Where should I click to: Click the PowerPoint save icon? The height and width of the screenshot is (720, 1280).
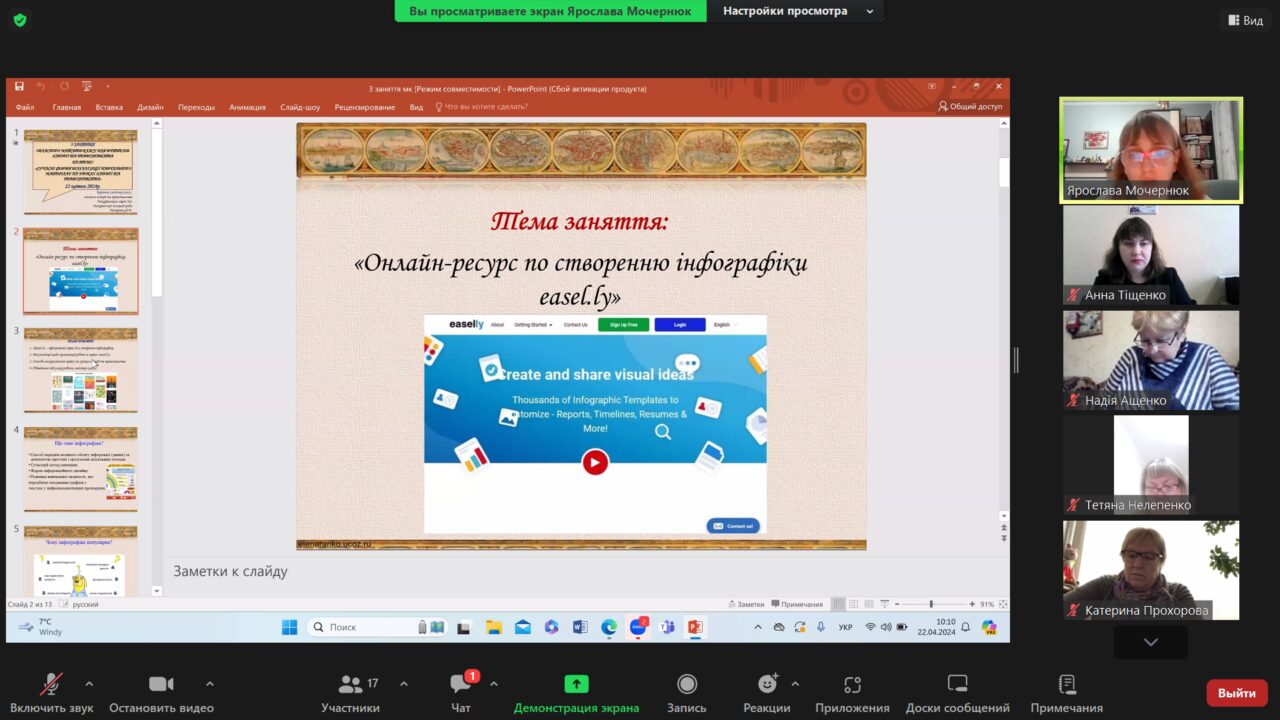tap(19, 87)
